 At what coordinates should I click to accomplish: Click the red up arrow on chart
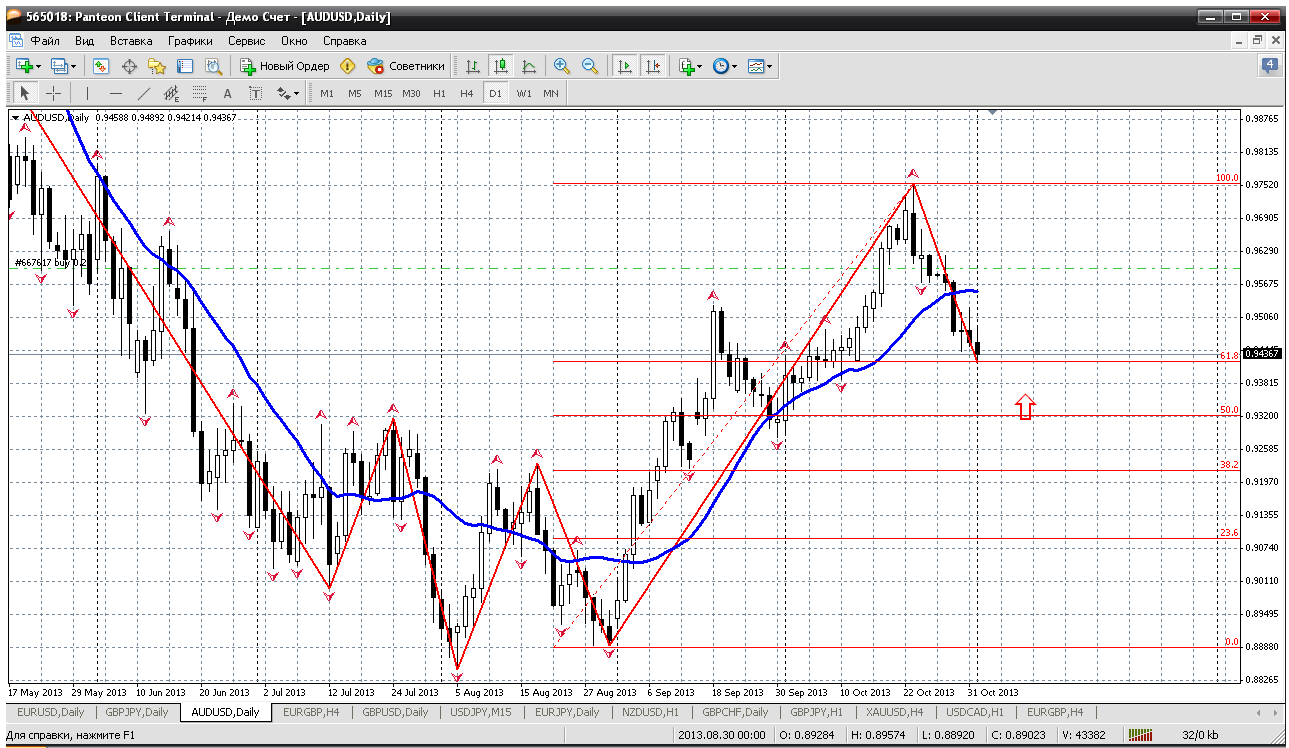click(1025, 406)
